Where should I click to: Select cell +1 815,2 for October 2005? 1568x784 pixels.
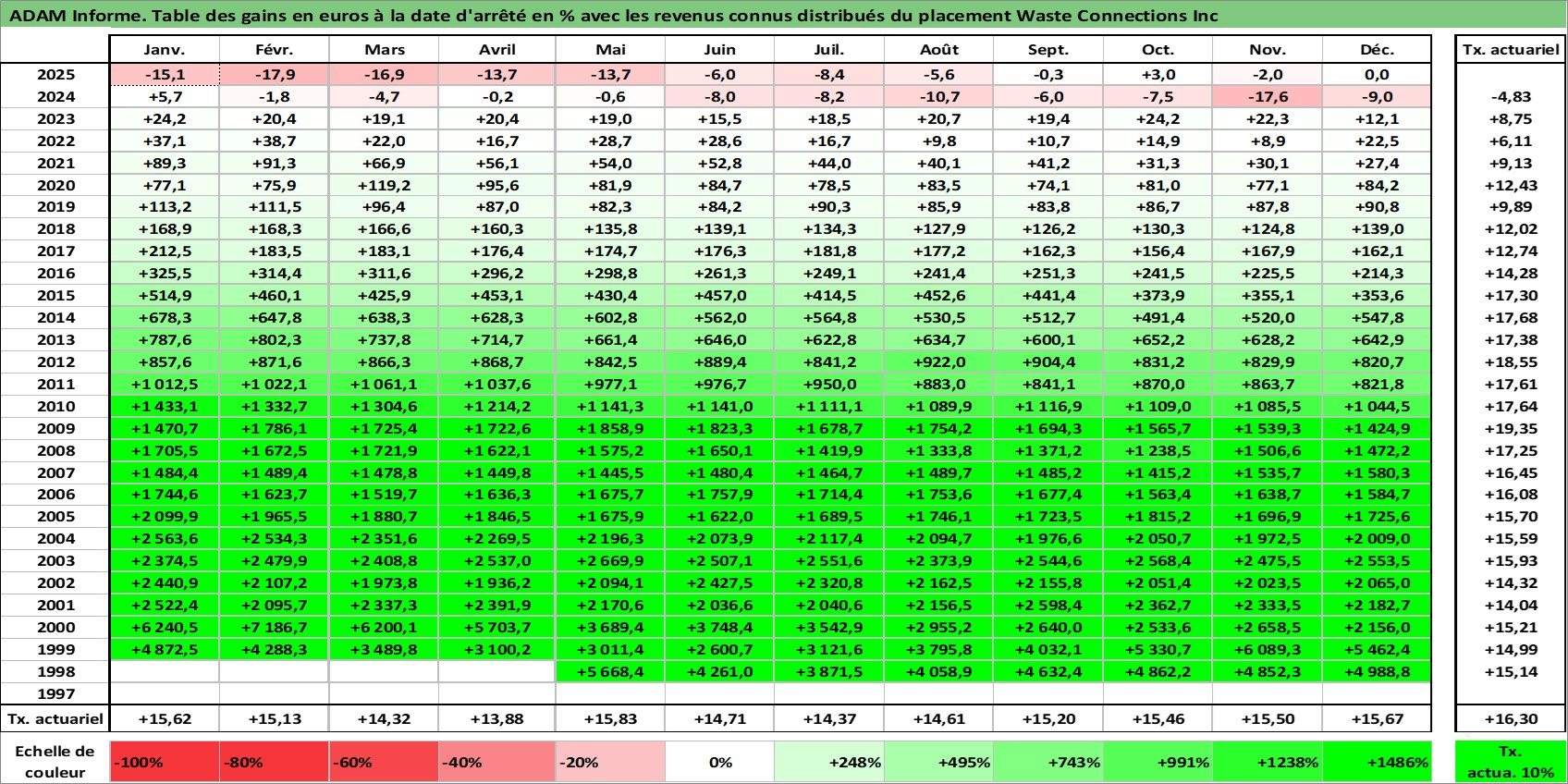point(1158,516)
